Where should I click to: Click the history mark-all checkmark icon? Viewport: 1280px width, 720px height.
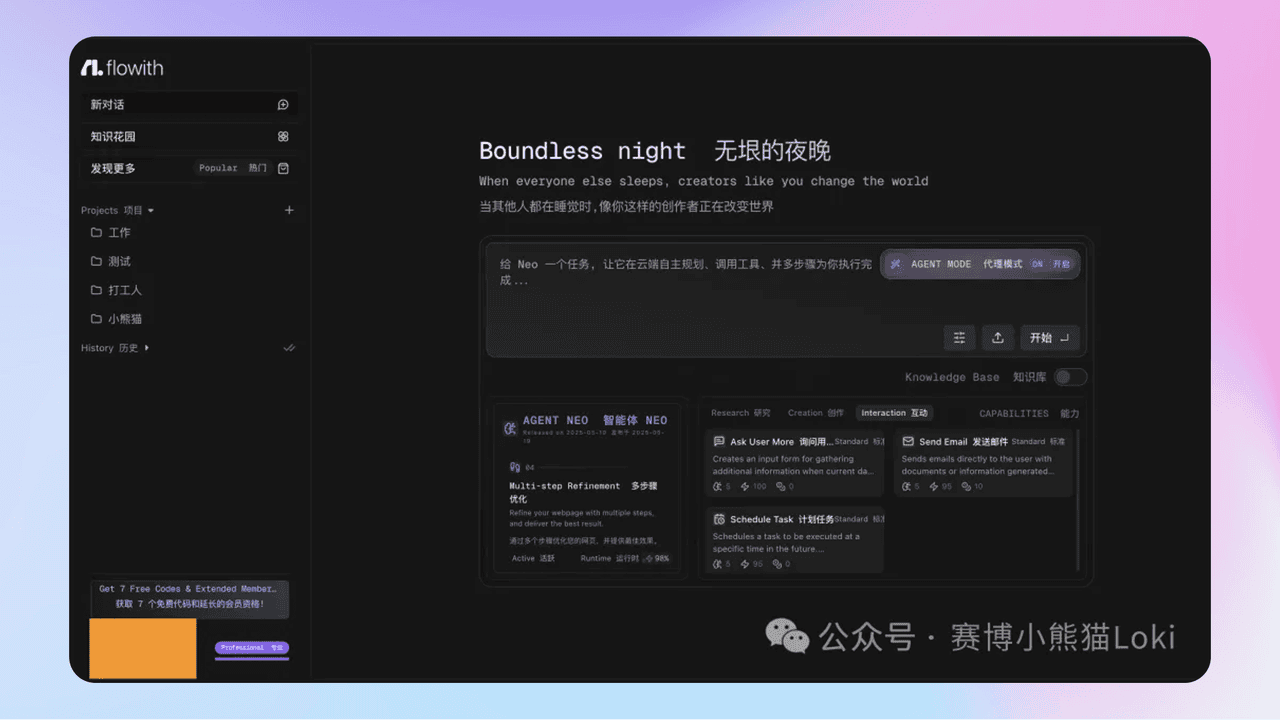289,348
